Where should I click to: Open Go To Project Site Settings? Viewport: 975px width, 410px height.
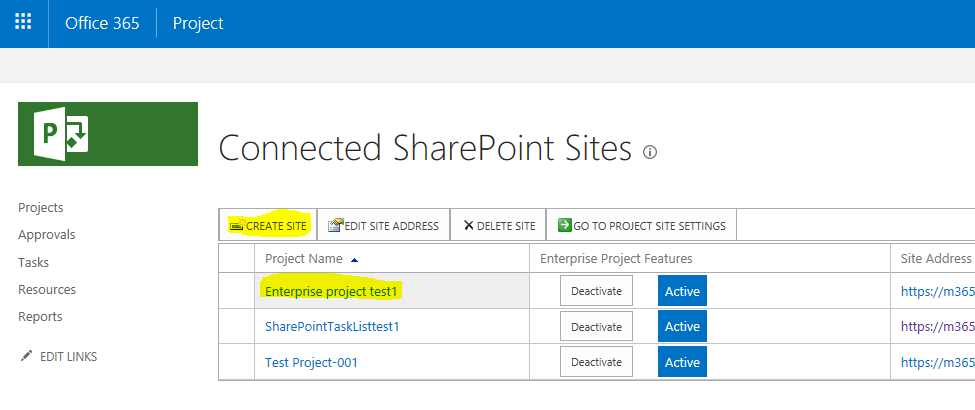(x=641, y=226)
